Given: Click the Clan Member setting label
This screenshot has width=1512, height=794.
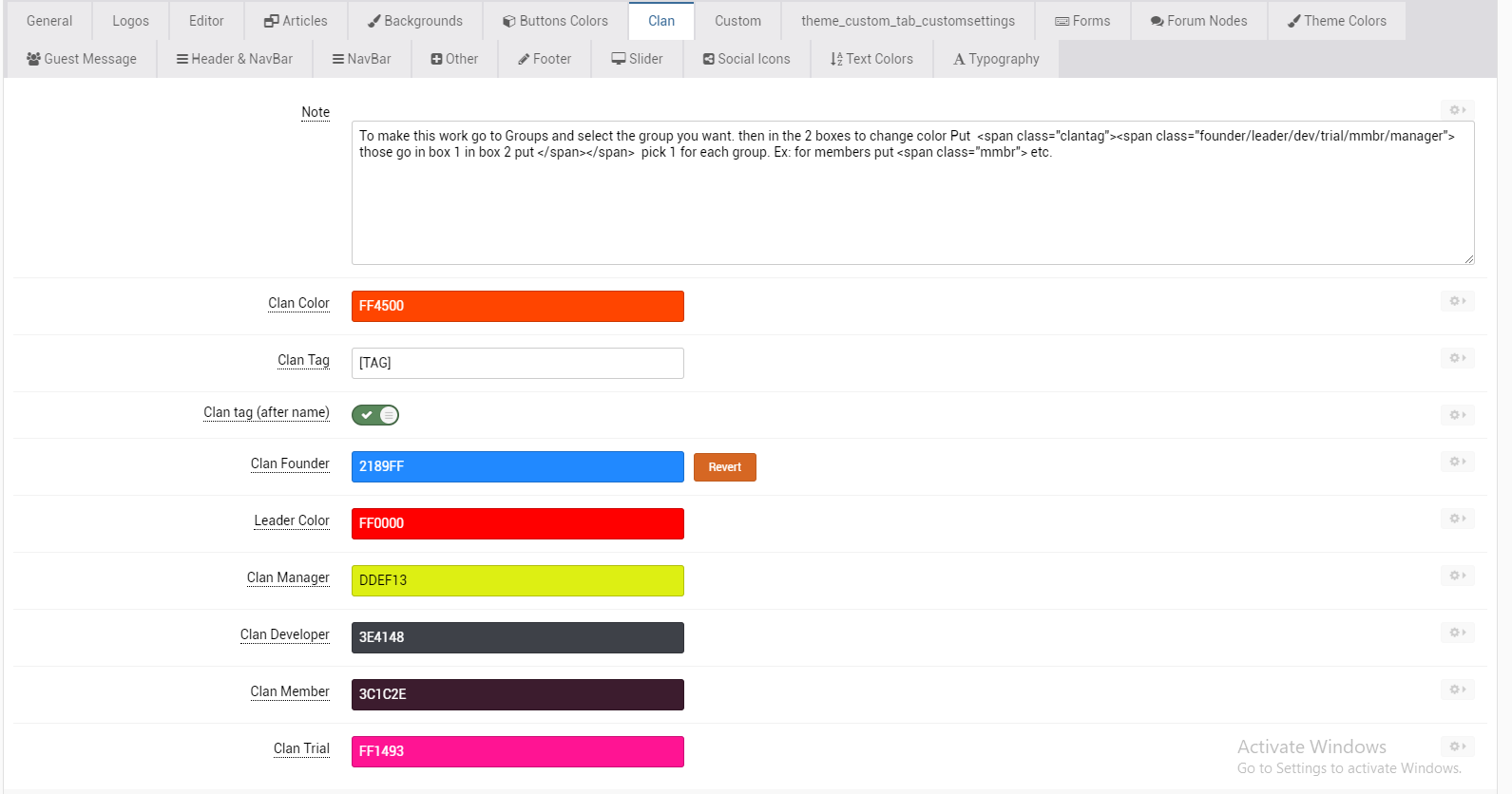Looking at the screenshot, I should pos(290,691).
